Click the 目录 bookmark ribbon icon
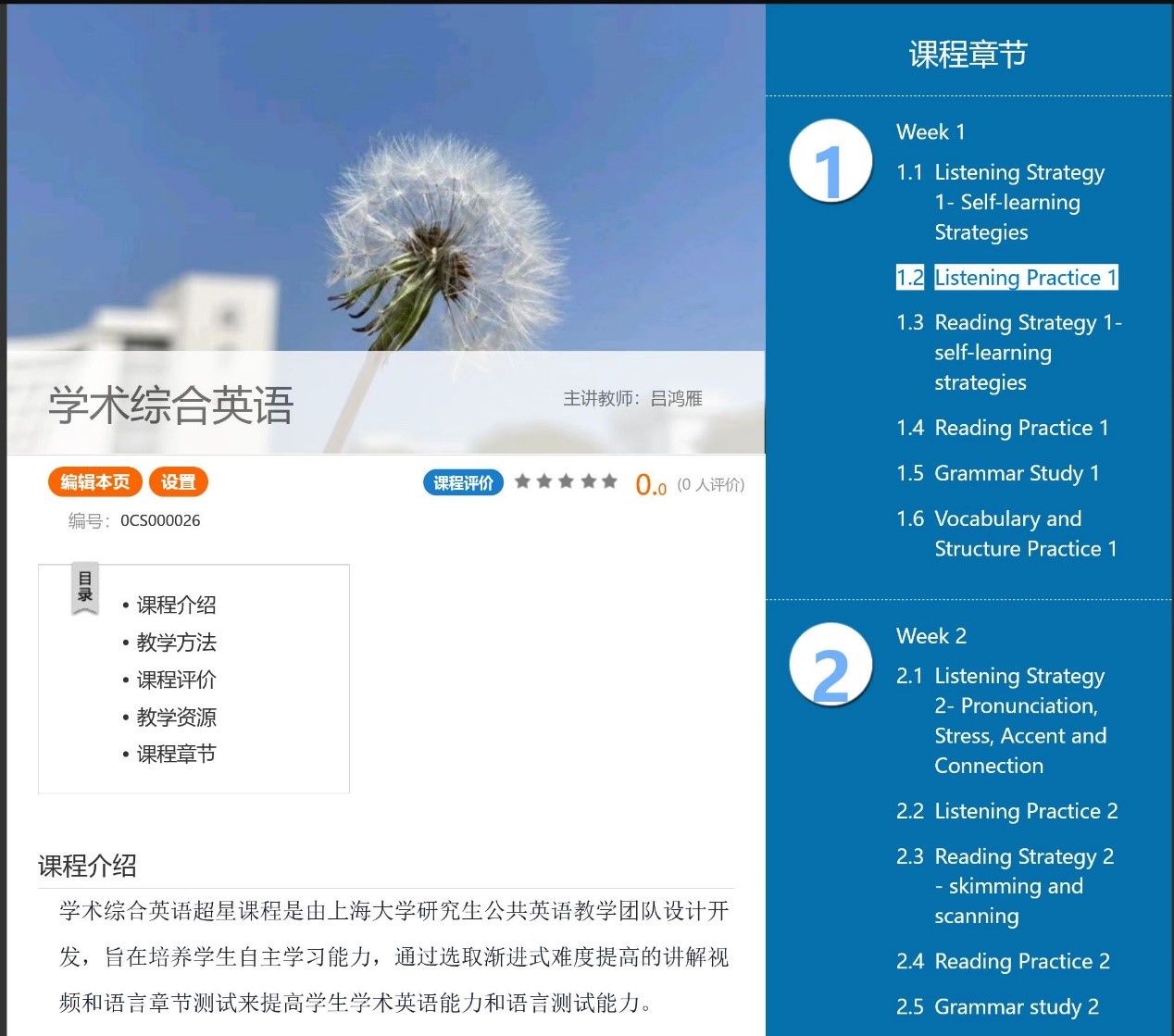The image size is (1174, 1036). point(85,588)
